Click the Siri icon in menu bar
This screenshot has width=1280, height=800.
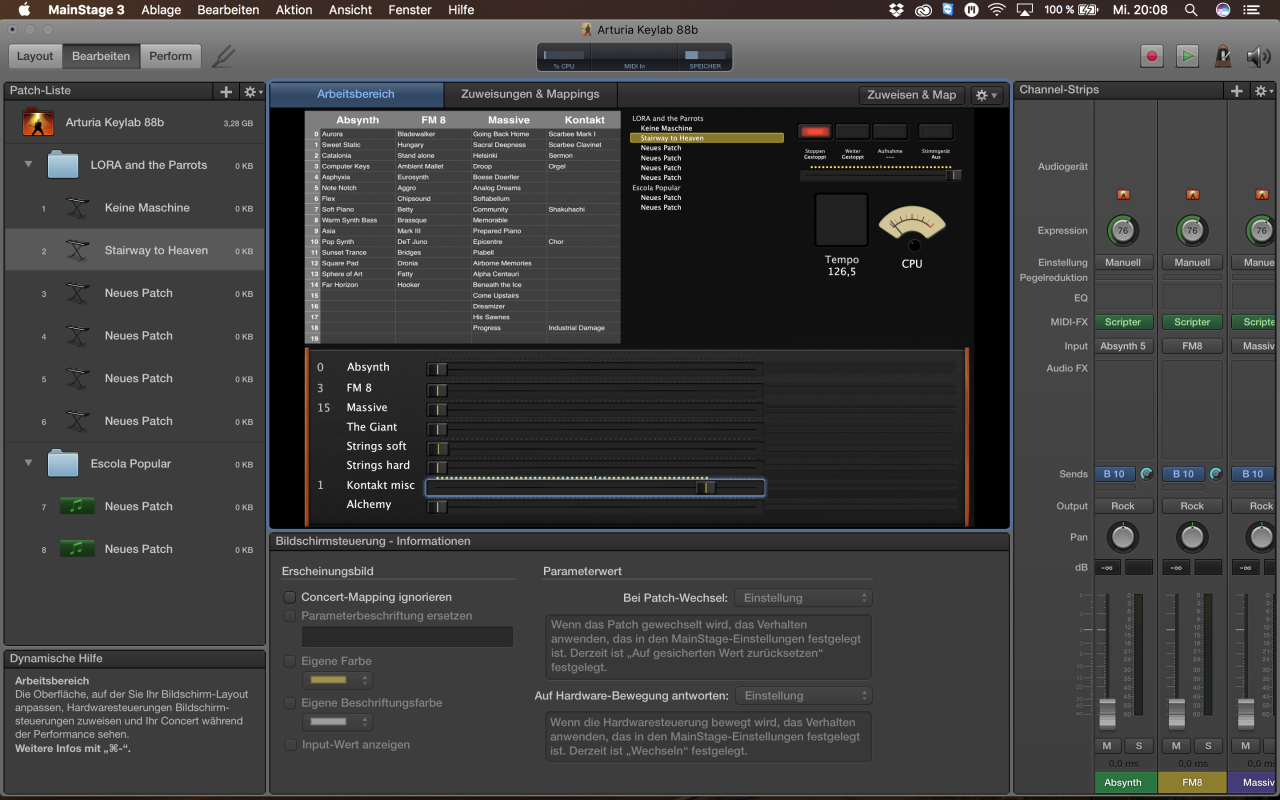(1223, 10)
